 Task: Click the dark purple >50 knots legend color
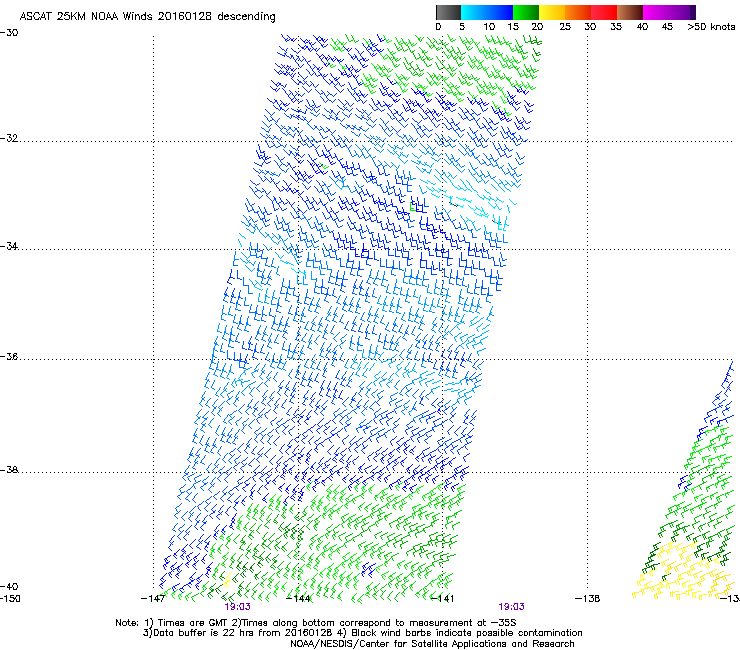pyautogui.click(x=691, y=12)
